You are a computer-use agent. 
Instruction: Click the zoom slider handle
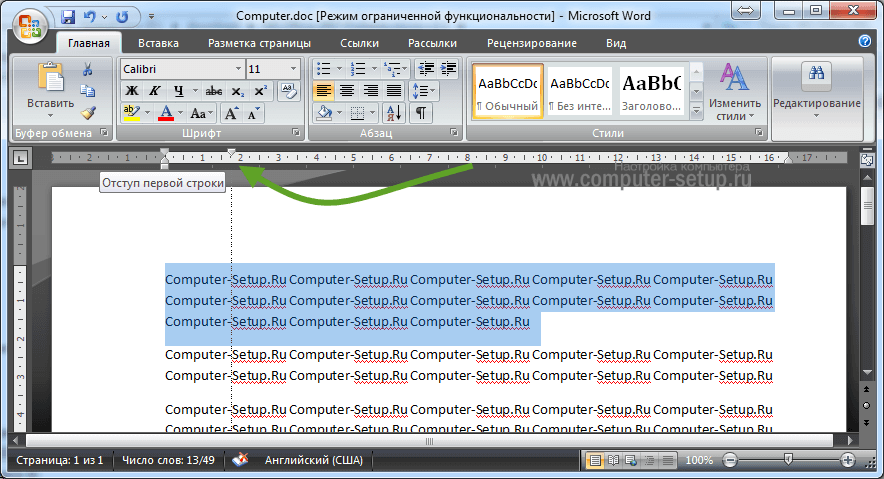point(788,460)
